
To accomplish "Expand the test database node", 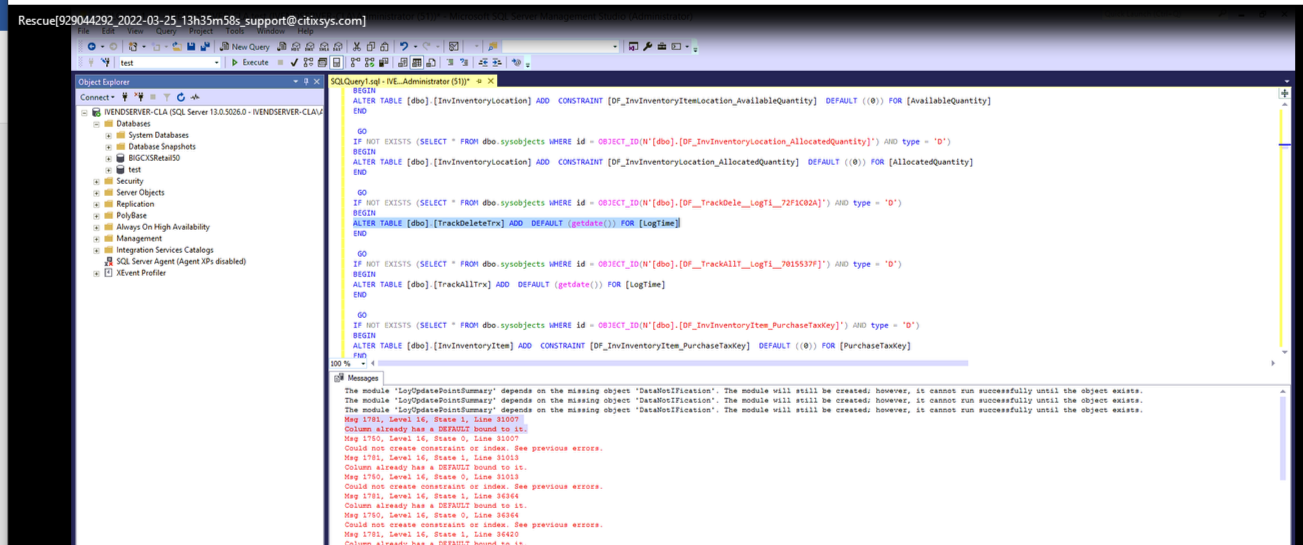I will [x=109, y=169].
